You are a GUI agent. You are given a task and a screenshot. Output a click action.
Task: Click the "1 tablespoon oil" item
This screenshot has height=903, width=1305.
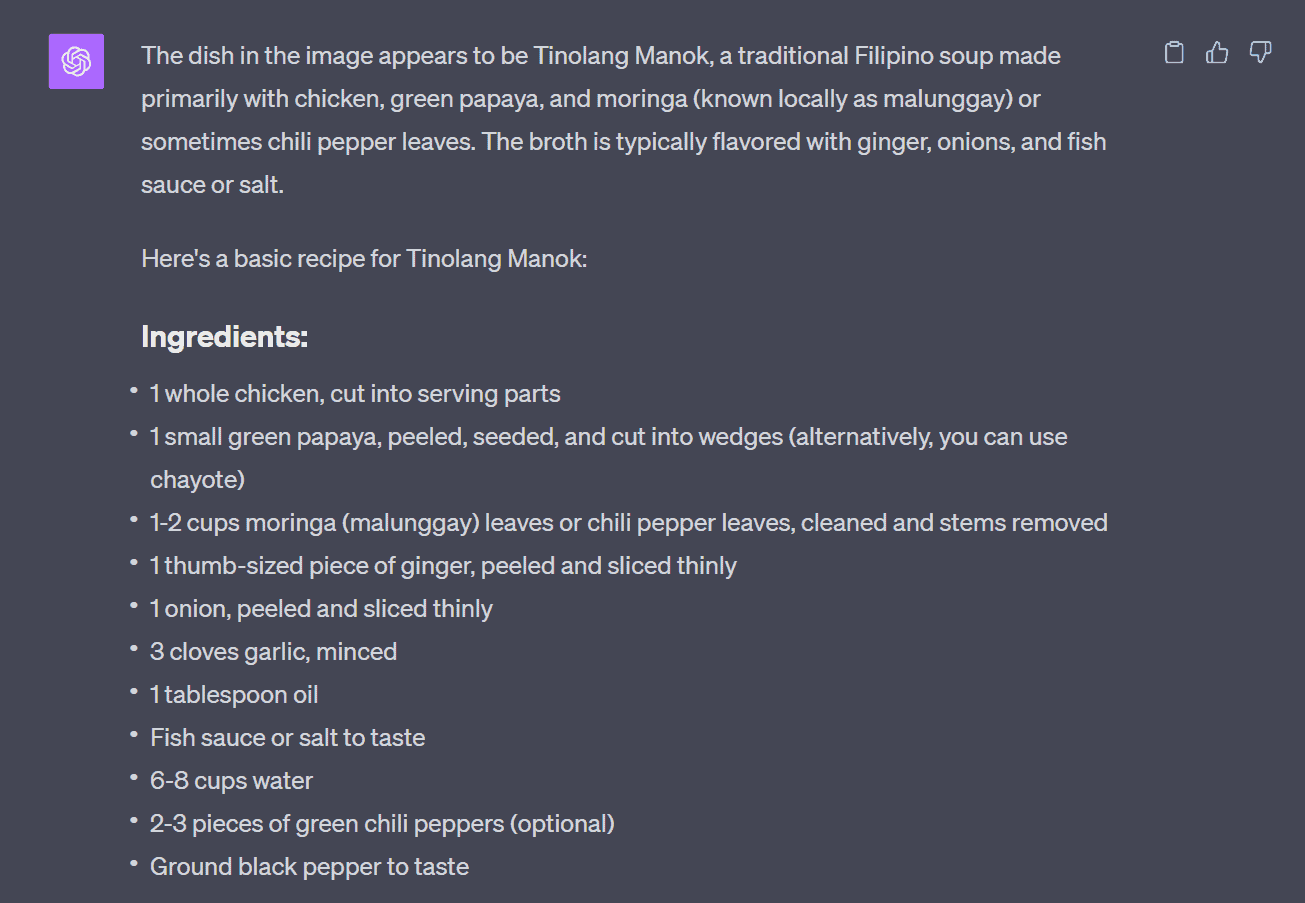pyautogui.click(x=234, y=695)
